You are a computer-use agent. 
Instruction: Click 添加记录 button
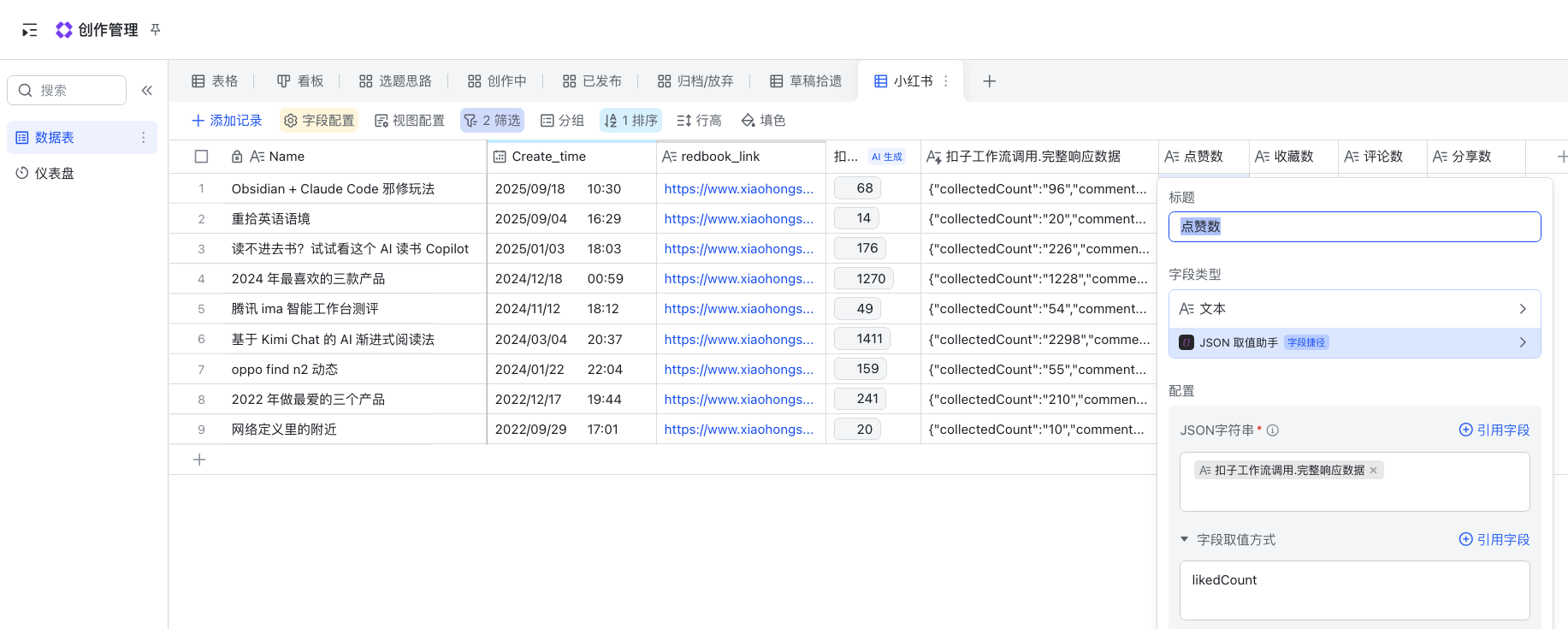tap(228, 121)
